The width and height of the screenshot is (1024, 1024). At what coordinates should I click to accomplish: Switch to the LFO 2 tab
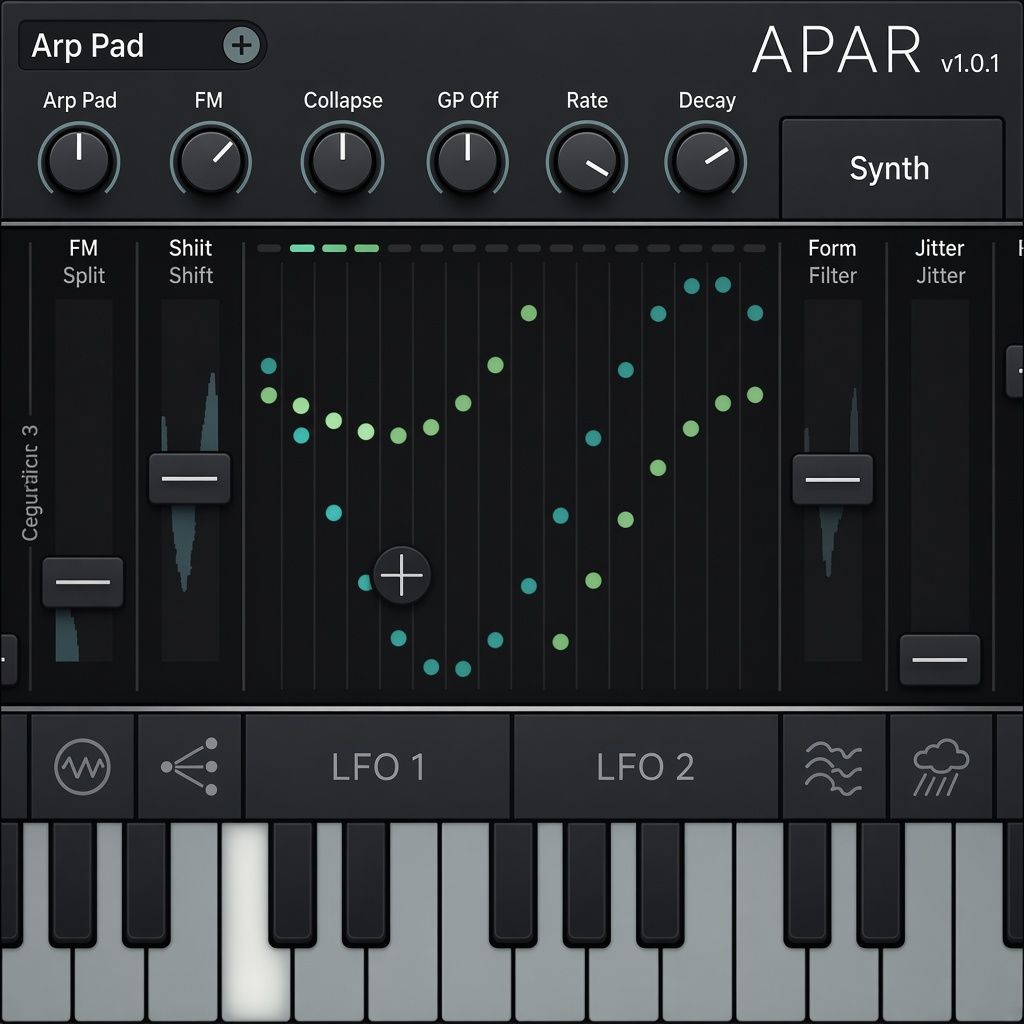coord(645,766)
